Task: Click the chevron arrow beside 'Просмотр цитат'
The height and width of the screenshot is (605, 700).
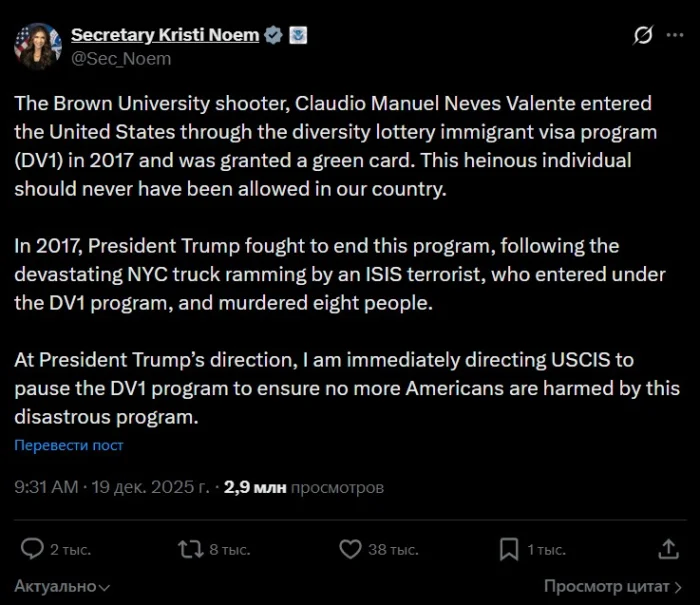Action: coord(680,587)
